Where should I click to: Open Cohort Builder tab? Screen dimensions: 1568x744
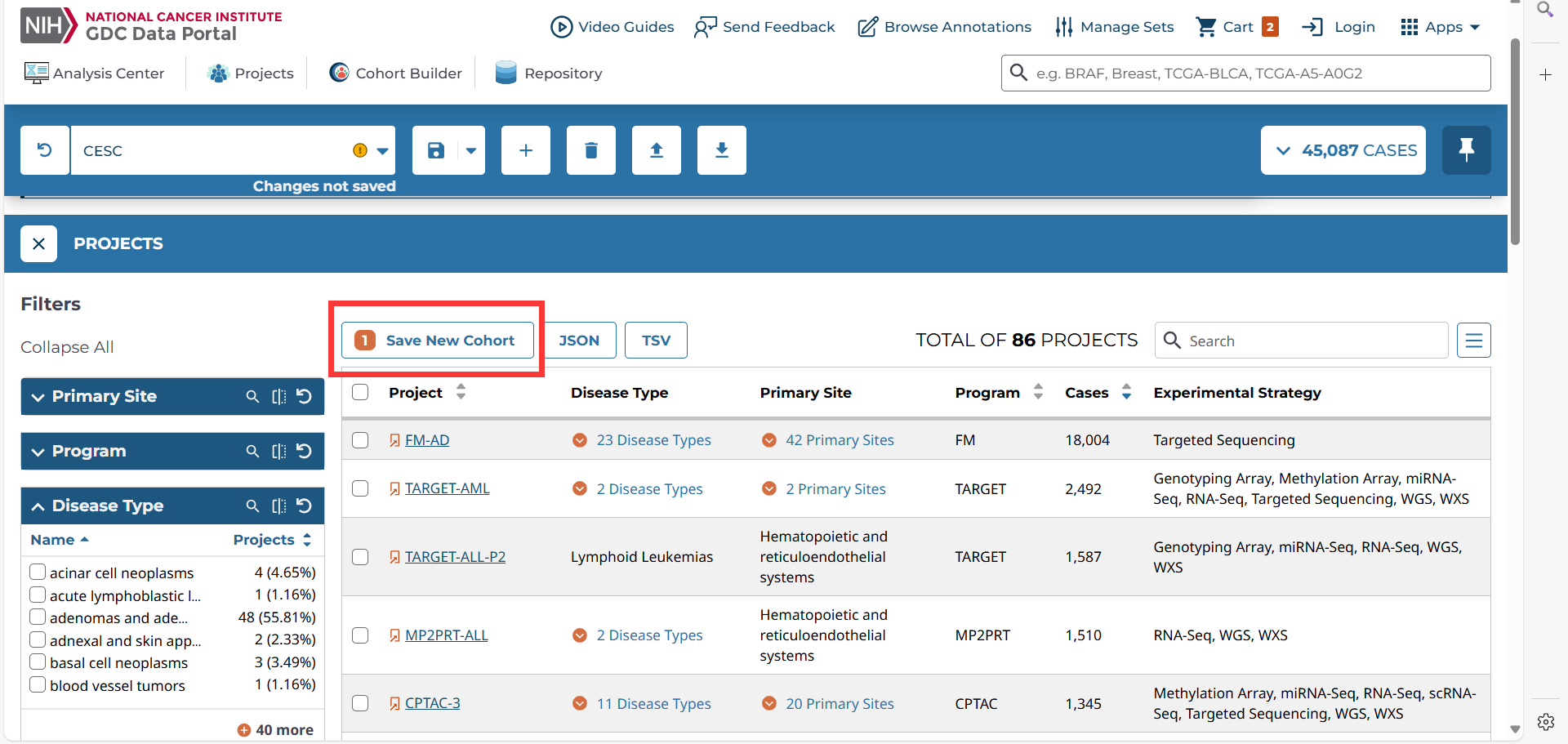(x=396, y=74)
